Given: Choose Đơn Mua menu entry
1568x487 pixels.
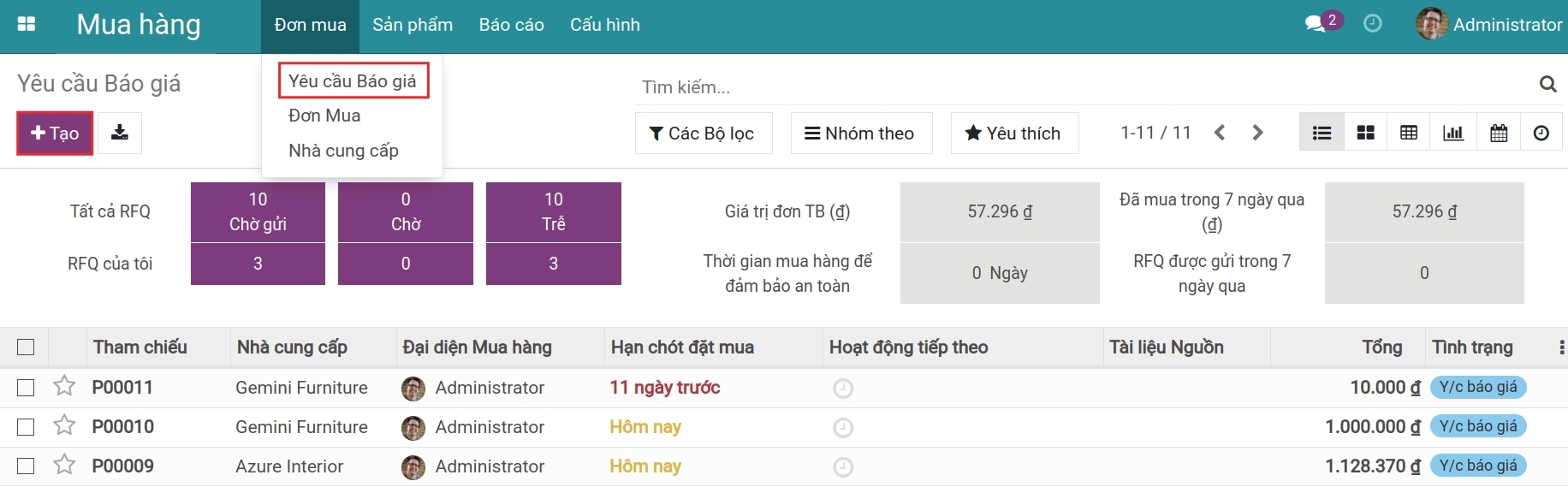Looking at the screenshot, I should [x=324, y=116].
